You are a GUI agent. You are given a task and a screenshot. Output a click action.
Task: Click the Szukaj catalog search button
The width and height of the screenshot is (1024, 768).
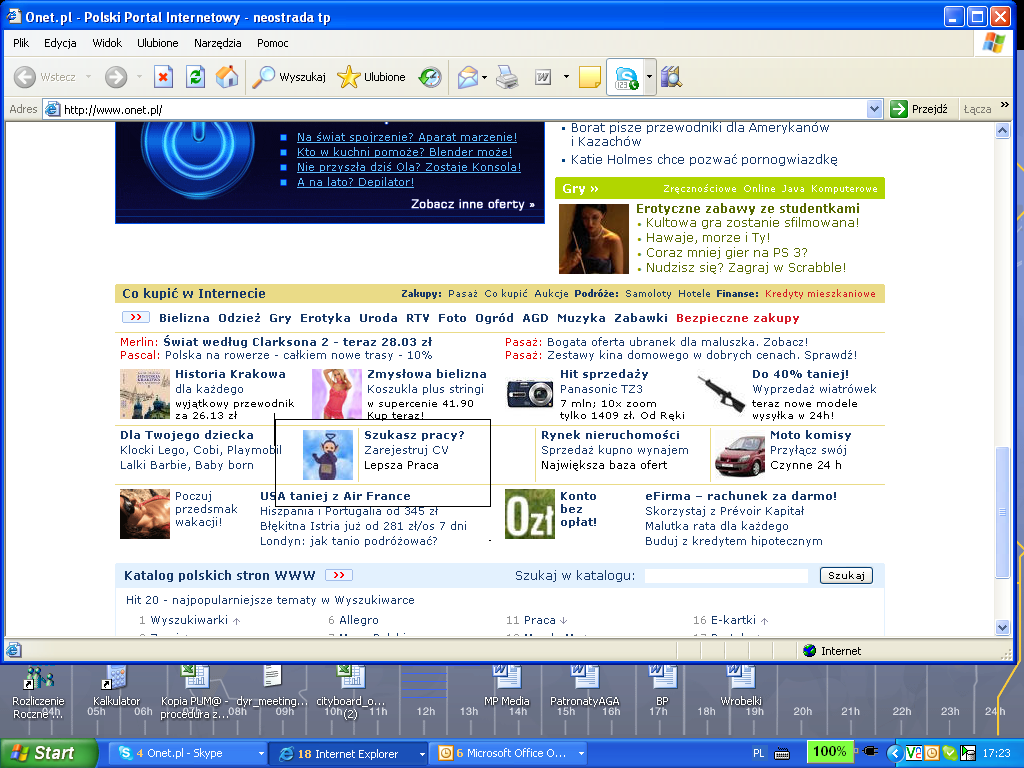[x=846, y=575]
